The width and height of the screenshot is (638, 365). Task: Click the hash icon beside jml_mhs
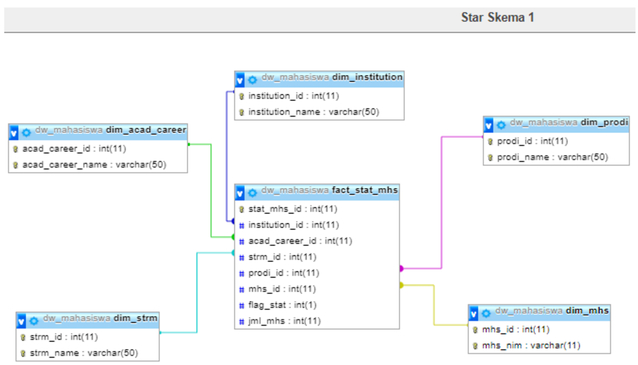pos(242,321)
